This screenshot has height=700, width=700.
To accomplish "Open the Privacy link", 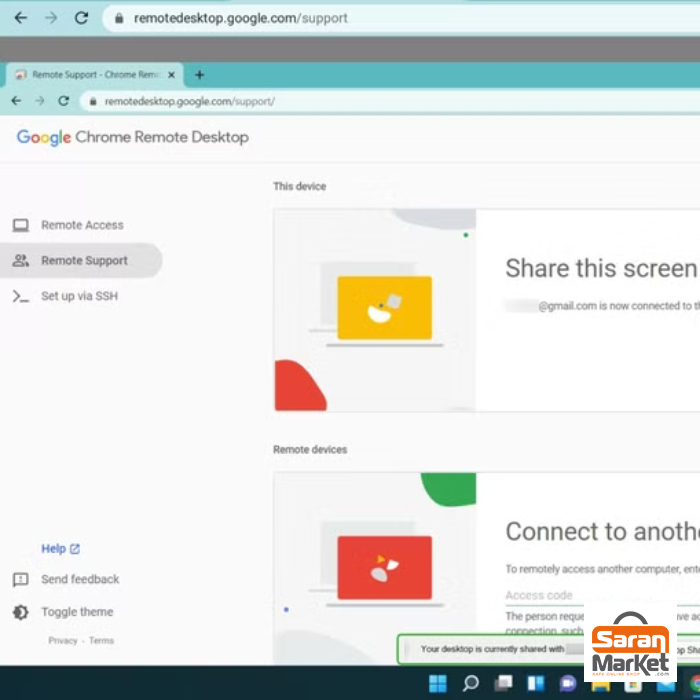I will 62,641.
